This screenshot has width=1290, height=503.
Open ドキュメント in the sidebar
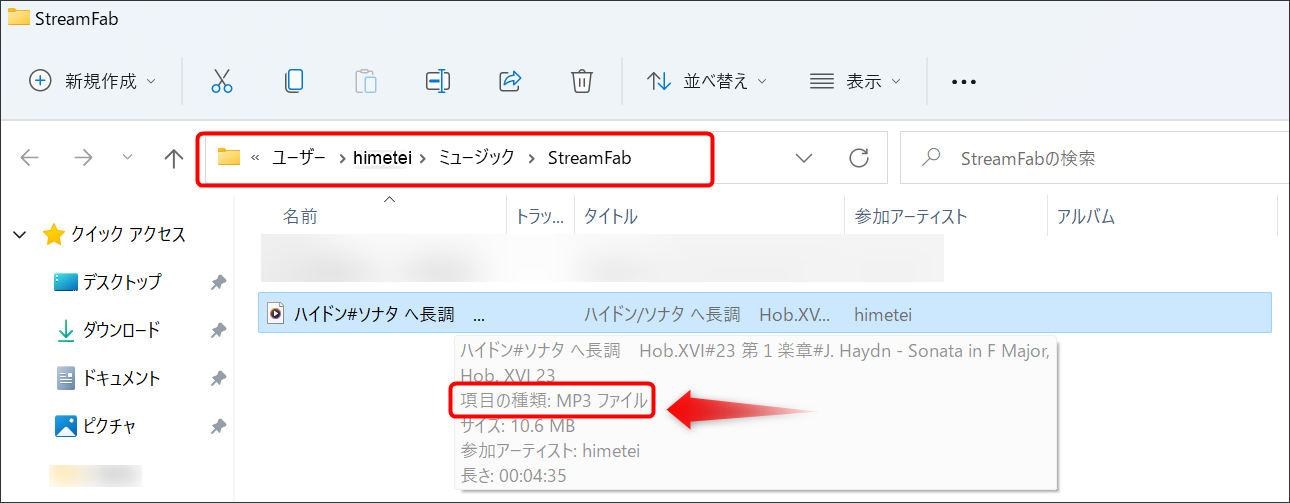tap(121, 378)
